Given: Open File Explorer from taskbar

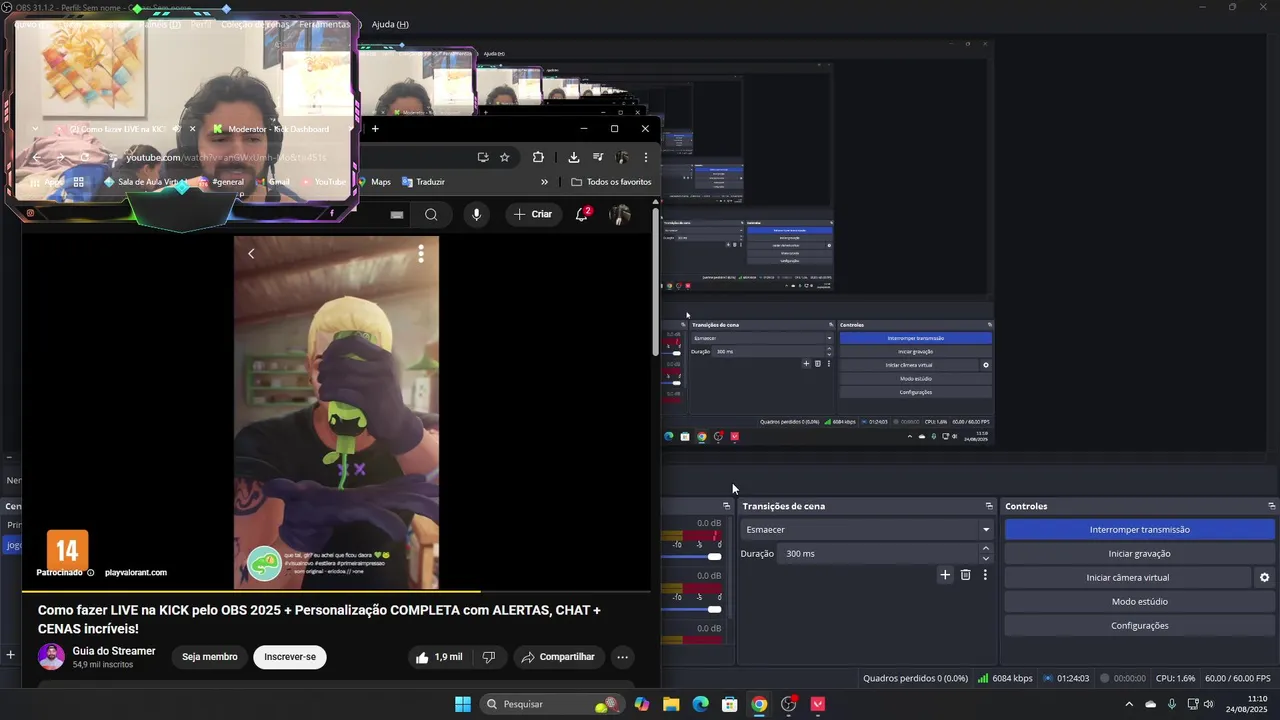Looking at the screenshot, I should pos(670,704).
